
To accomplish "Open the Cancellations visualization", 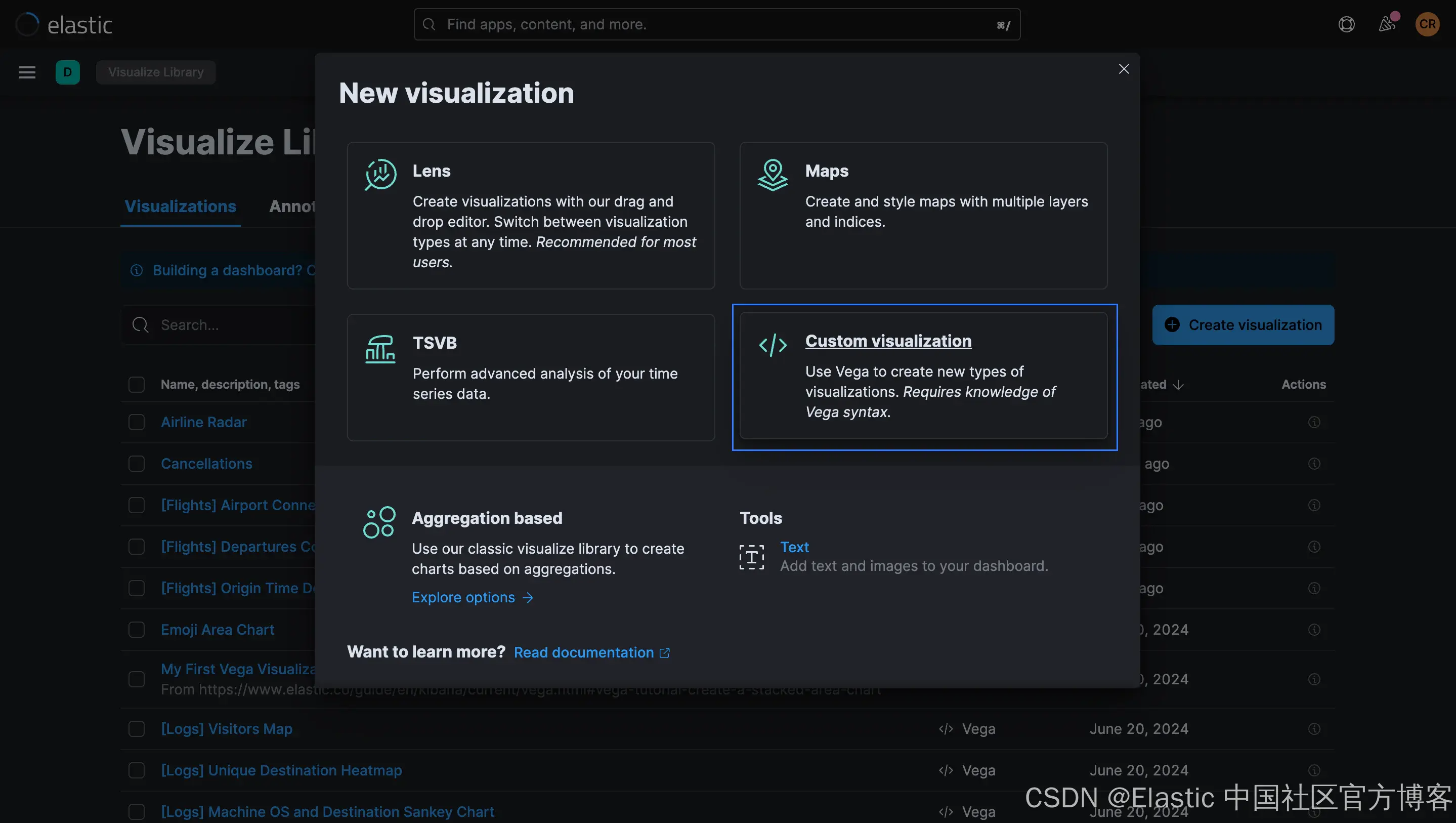I will [x=206, y=463].
